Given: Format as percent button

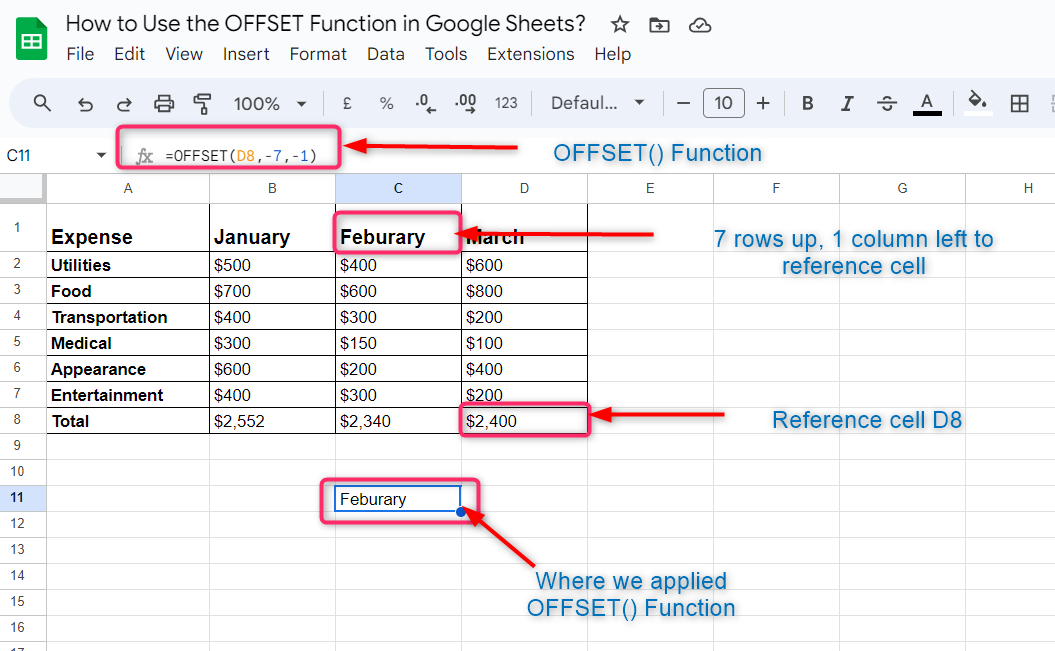Looking at the screenshot, I should [386, 103].
